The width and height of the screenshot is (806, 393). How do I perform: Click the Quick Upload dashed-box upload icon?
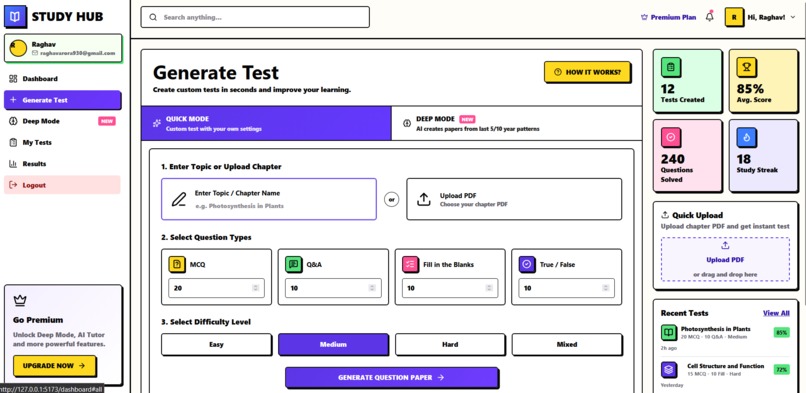pos(725,246)
